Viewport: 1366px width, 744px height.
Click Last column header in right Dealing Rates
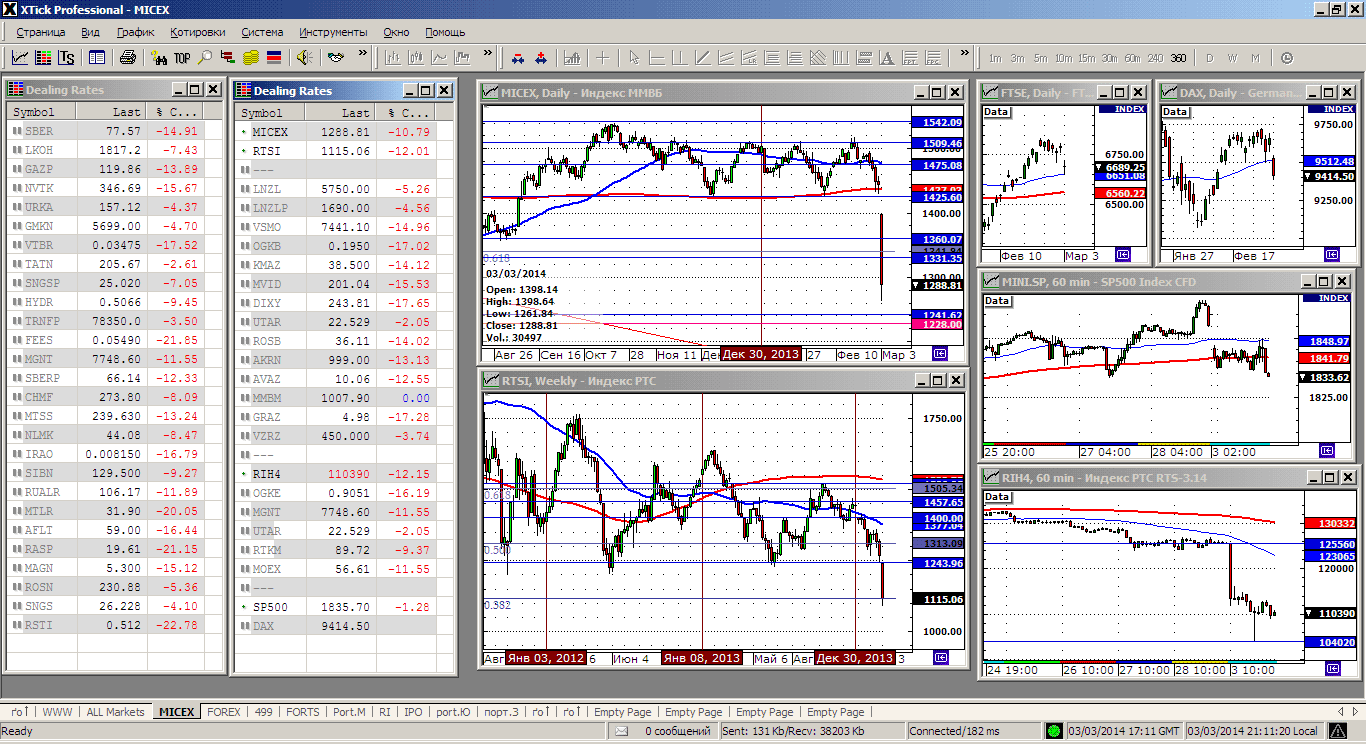(341, 113)
